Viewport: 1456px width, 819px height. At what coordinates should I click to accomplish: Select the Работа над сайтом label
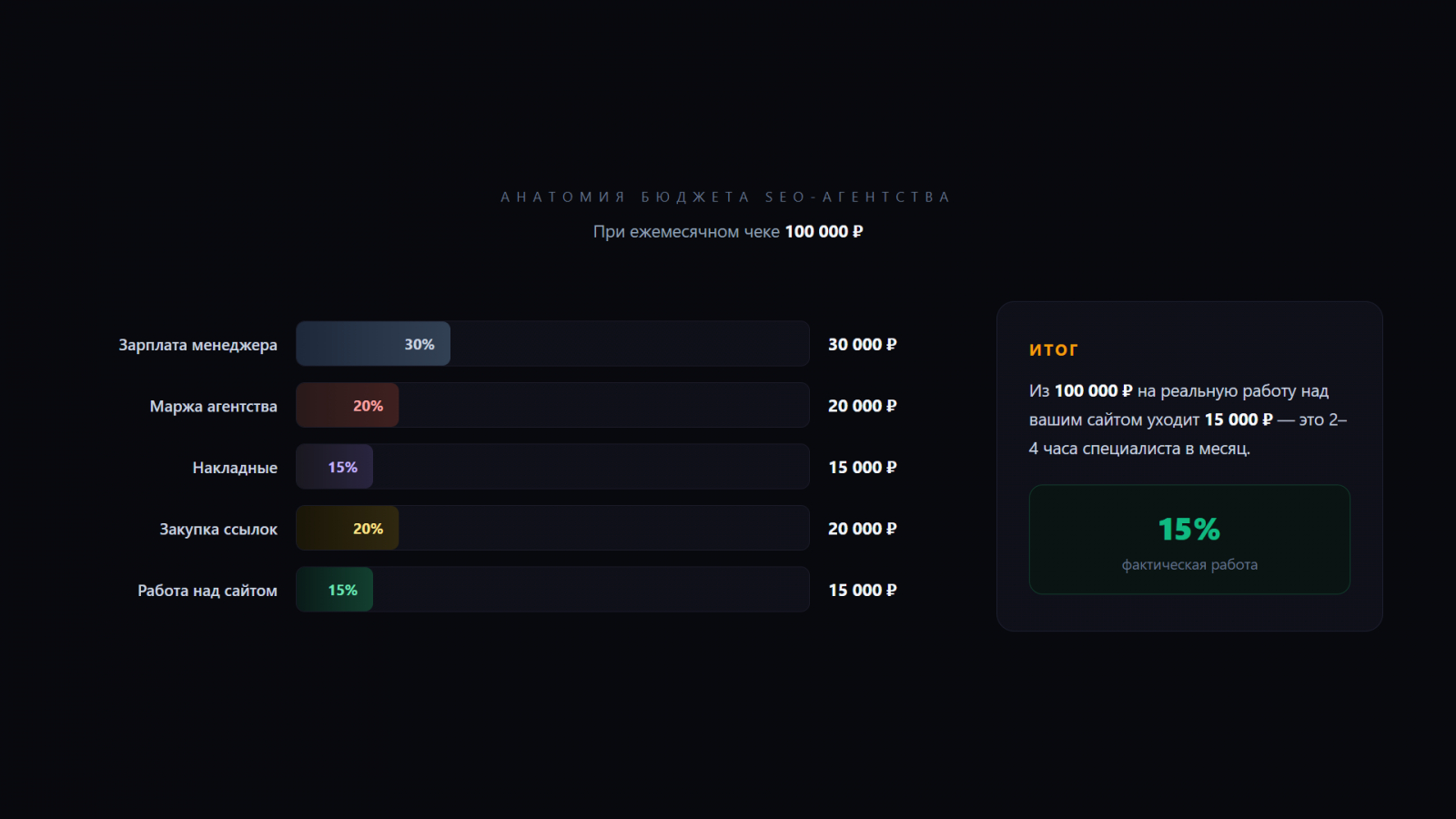207,591
